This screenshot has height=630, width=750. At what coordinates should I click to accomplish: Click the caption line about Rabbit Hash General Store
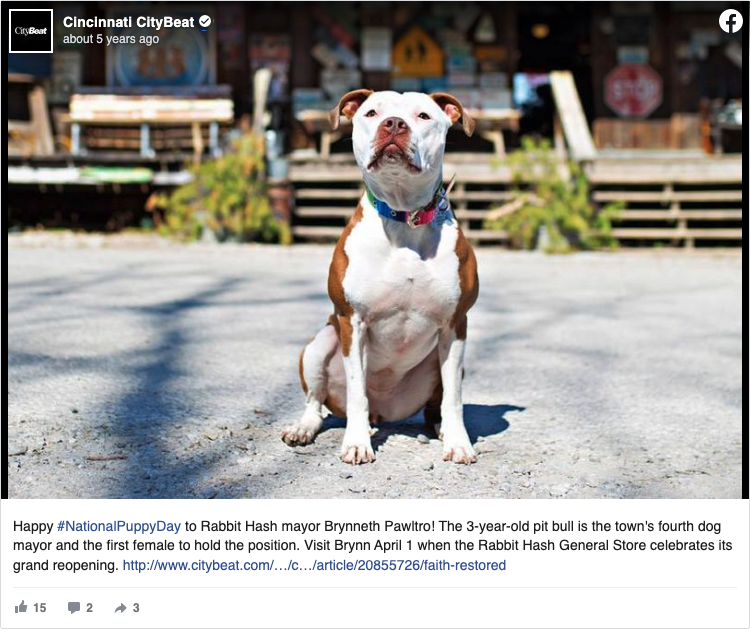[x=373, y=546]
